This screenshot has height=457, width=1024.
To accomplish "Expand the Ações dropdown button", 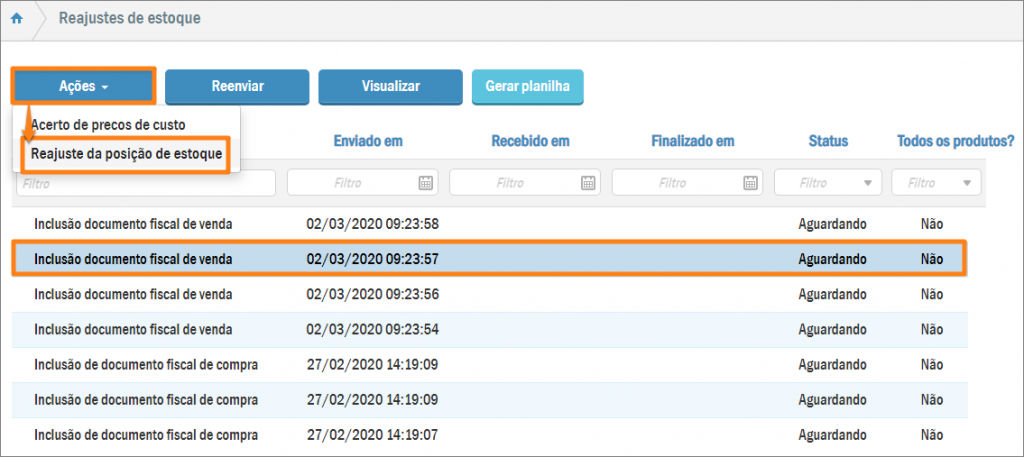I will (x=83, y=87).
